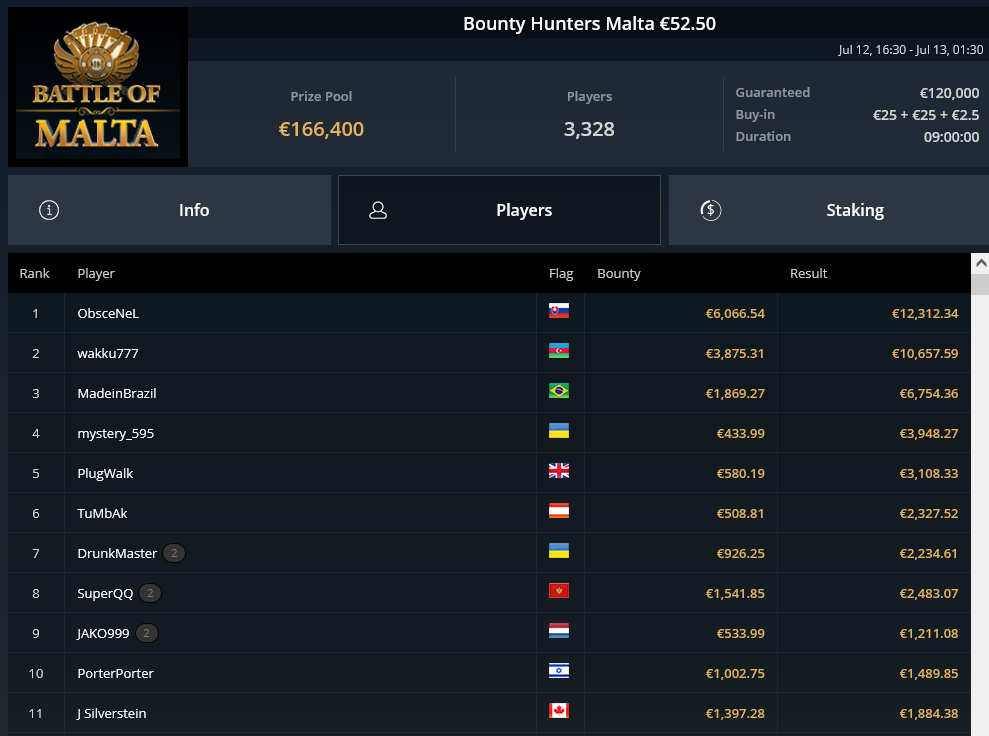Click the Battle of Malta logo
Viewport: 989px width, 736px height.
(98, 87)
